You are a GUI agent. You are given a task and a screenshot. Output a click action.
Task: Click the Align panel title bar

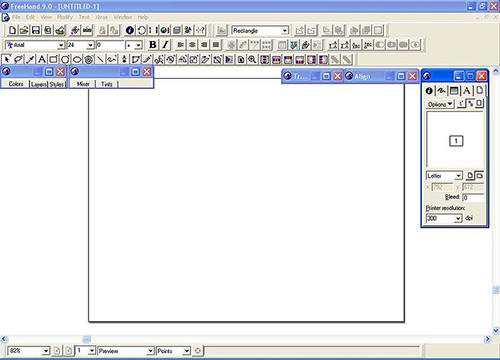380,76
